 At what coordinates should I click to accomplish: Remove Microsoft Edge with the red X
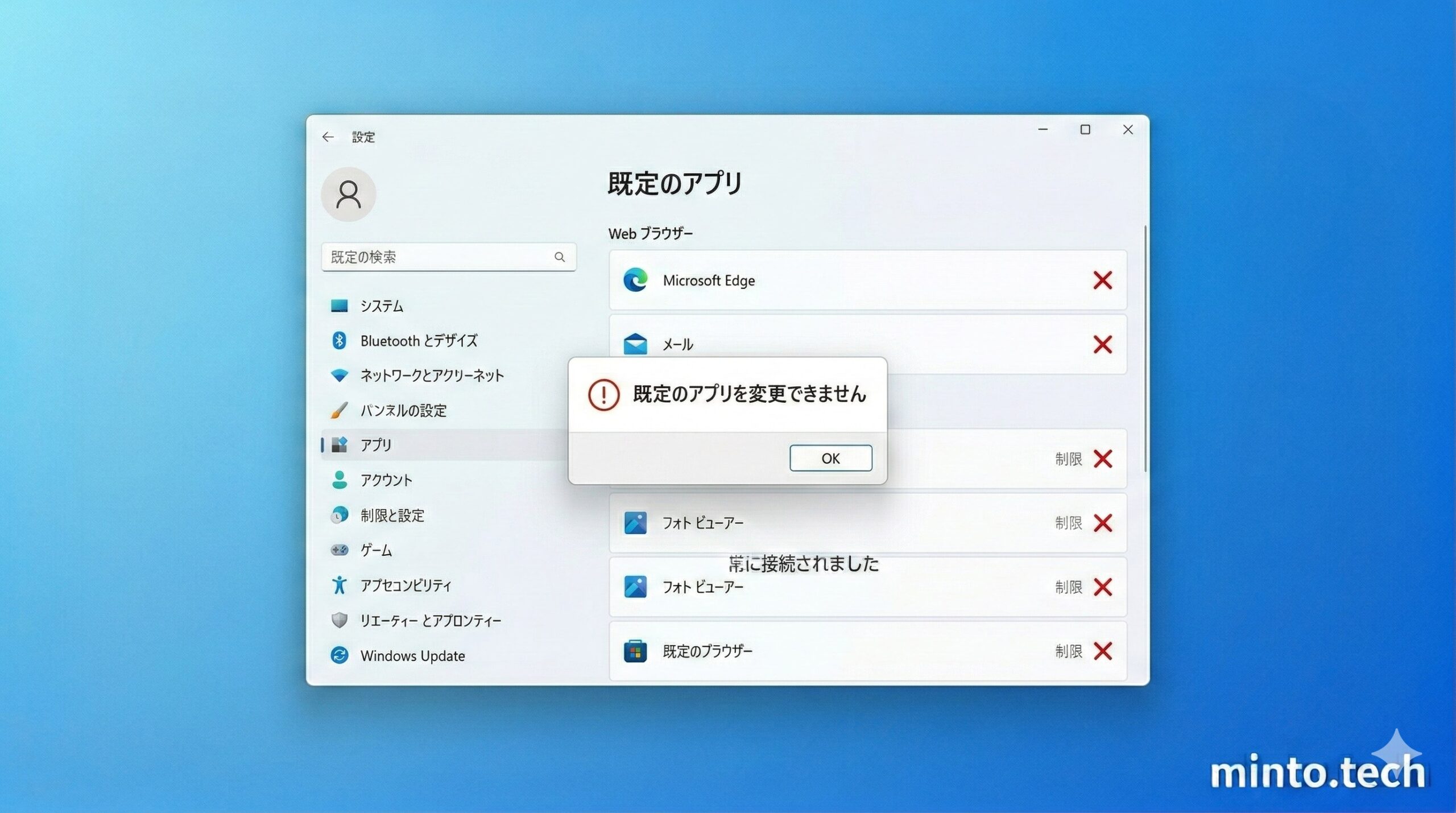coord(1102,280)
